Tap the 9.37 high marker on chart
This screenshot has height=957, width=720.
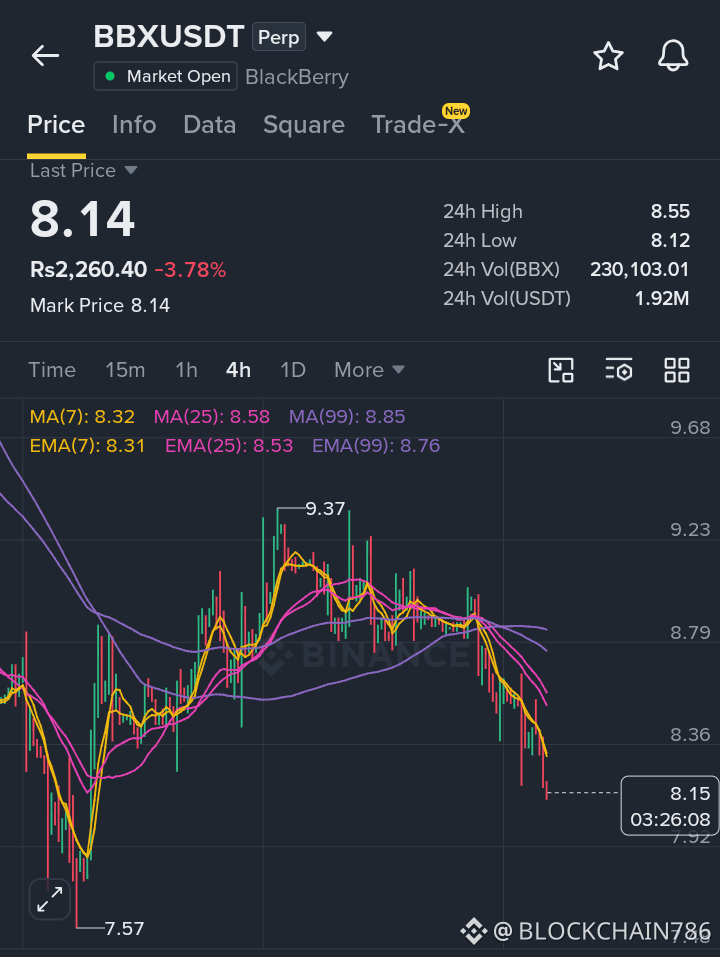click(325, 508)
